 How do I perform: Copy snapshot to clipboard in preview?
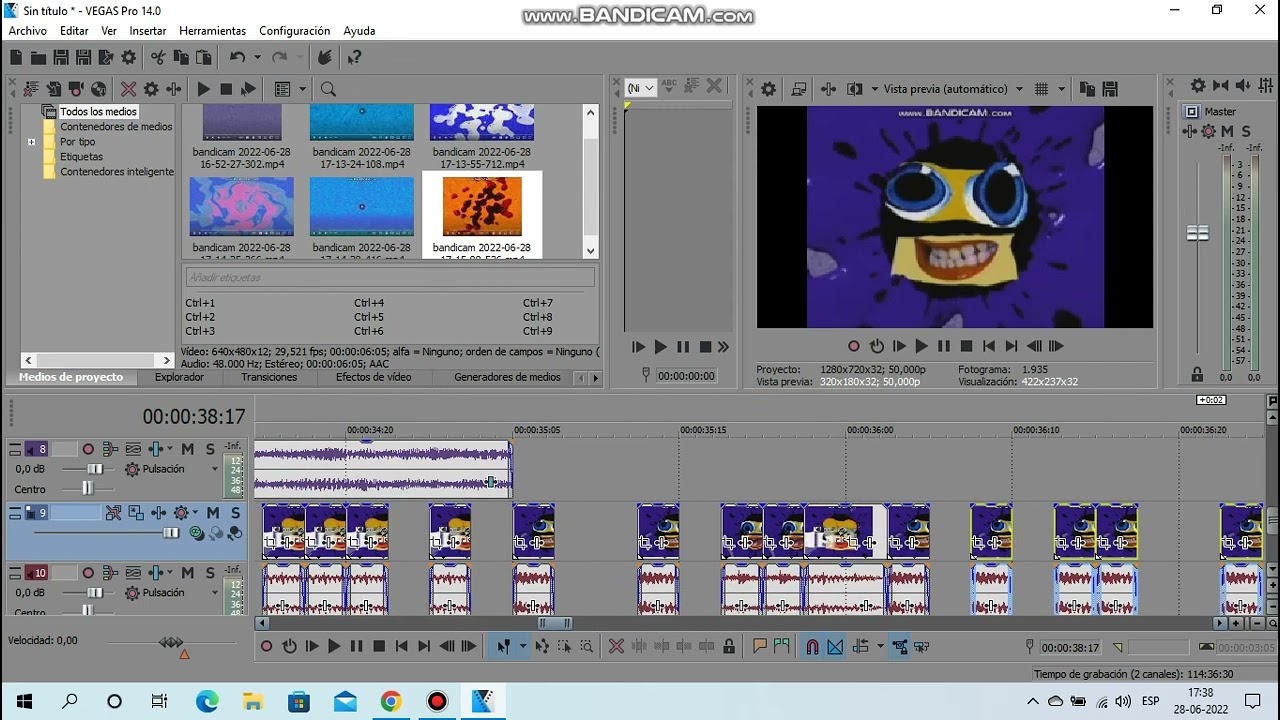coord(1087,89)
